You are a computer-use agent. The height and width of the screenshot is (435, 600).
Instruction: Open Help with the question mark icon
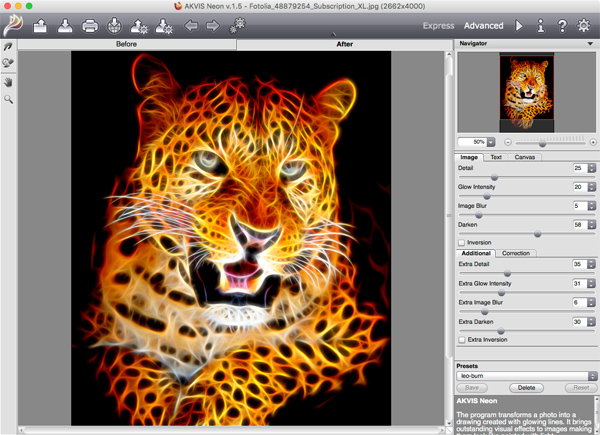click(563, 25)
